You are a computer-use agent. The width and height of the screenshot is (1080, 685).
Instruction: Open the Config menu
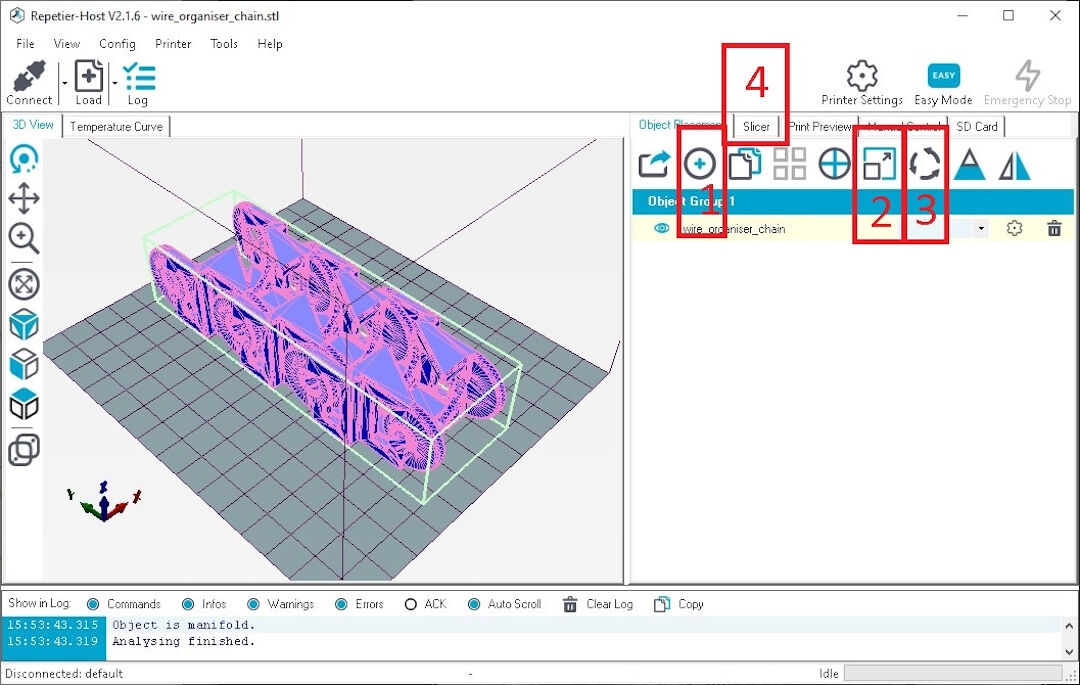point(117,43)
